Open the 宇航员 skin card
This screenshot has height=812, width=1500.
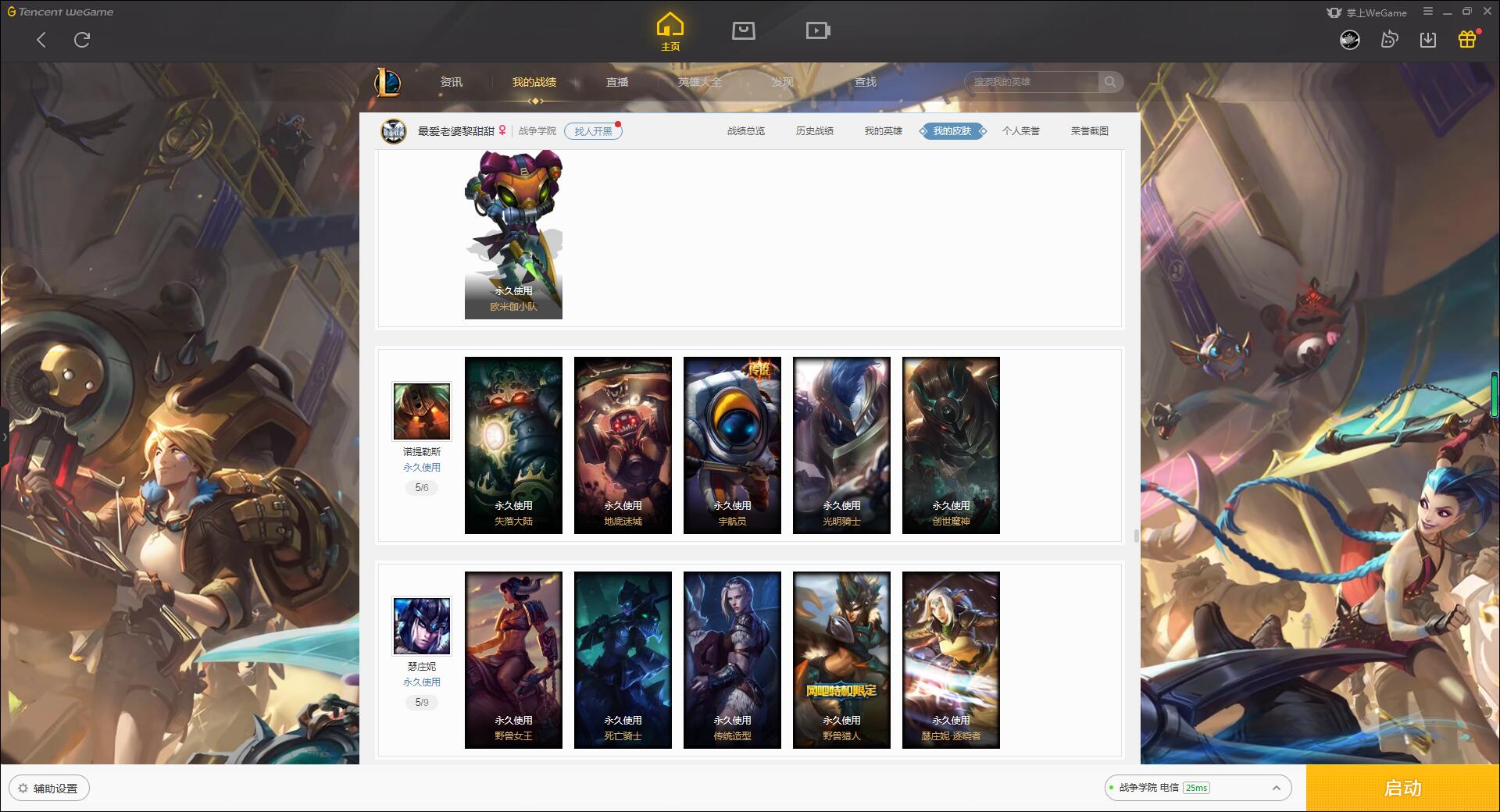pos(732,445)
